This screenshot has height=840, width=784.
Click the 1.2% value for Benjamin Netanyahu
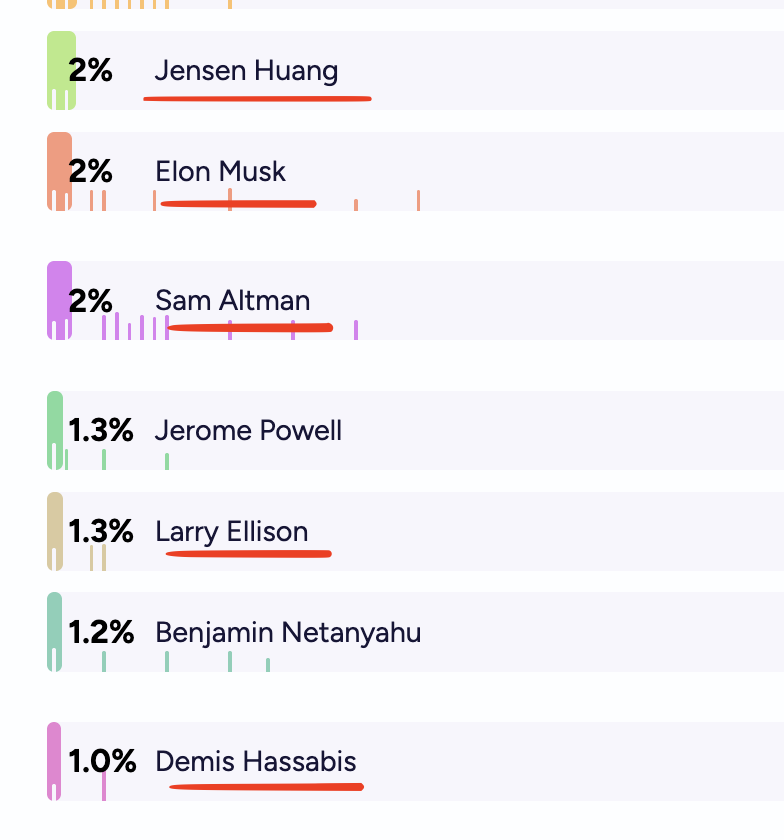pos(101,632)
